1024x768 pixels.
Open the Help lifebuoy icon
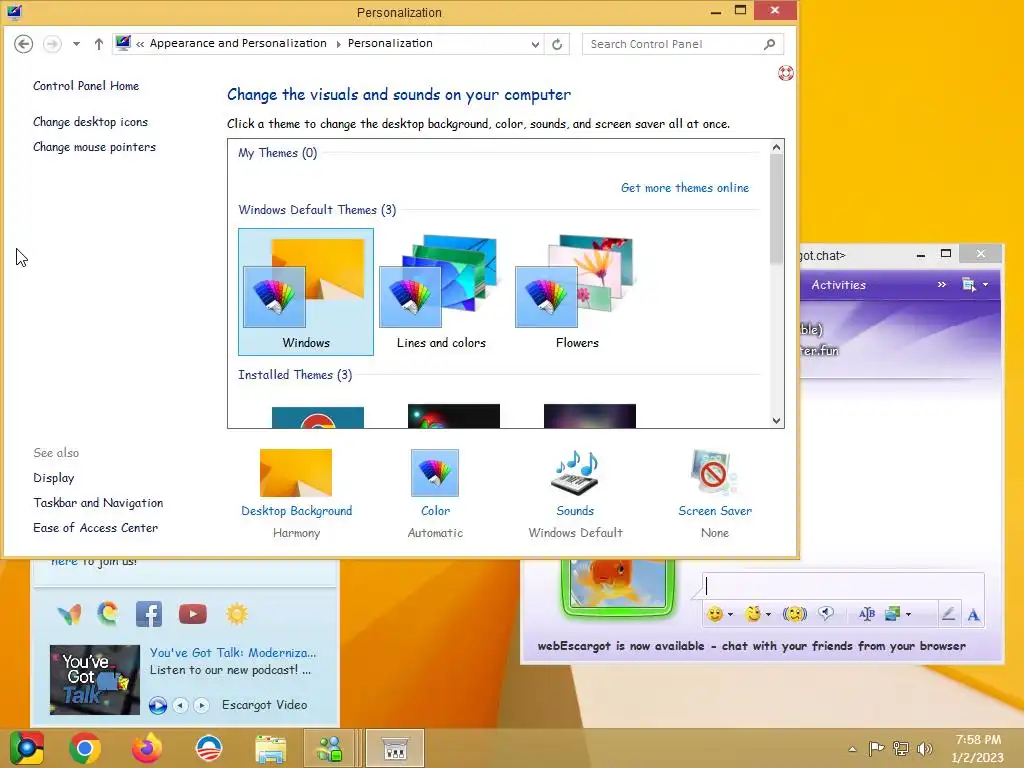pyautogui.click(x=786, y=73)
